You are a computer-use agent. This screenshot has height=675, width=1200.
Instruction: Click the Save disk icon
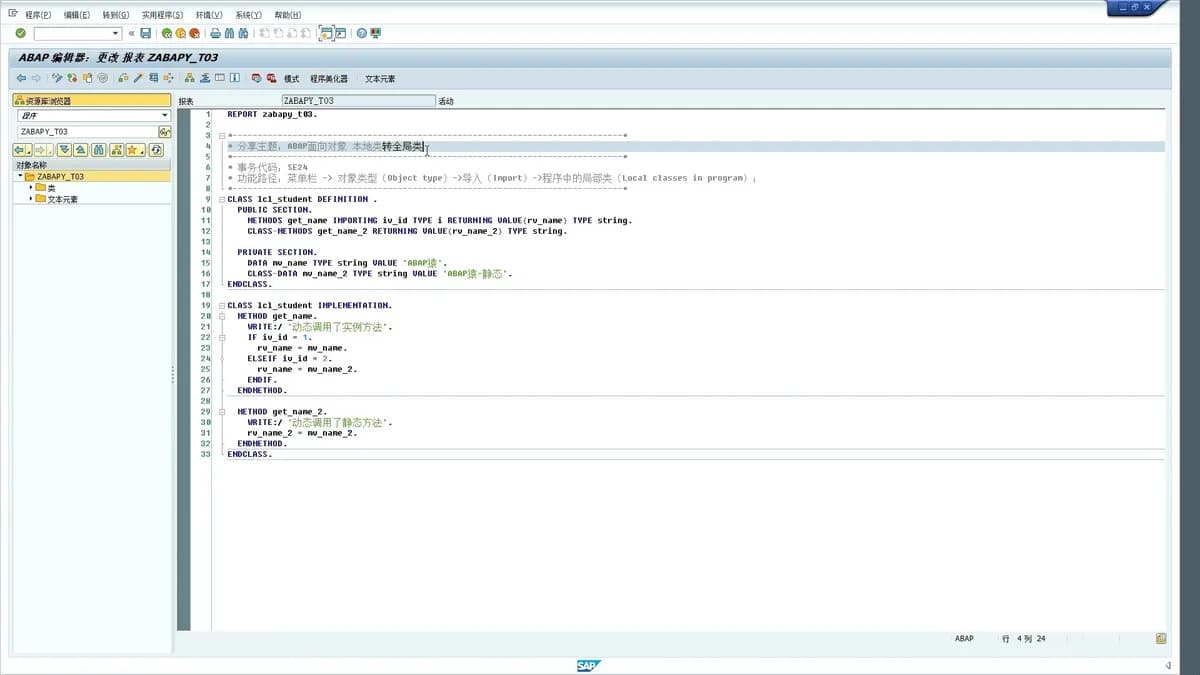pyautogui.click(x=146, y=33)
